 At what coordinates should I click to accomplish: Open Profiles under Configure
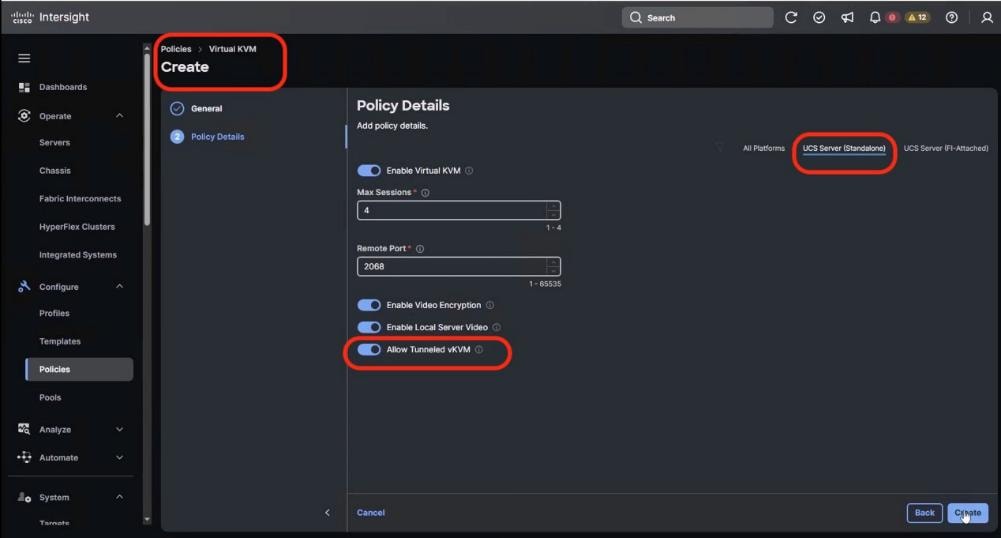pos(54,313)
